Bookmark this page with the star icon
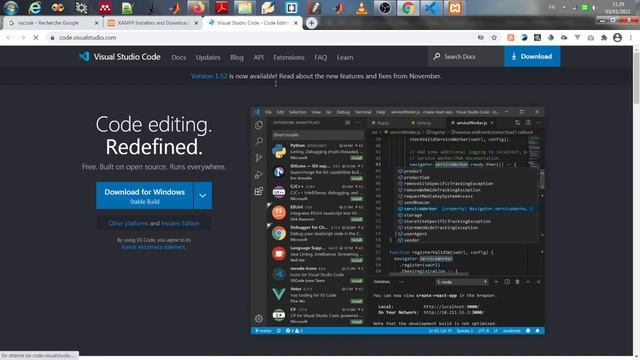Viewport: 640px width, 360px height. coord(494,38)
